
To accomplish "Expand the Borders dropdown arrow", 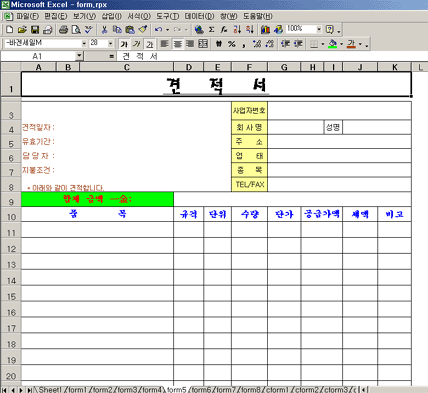I will tap(322, 44).
